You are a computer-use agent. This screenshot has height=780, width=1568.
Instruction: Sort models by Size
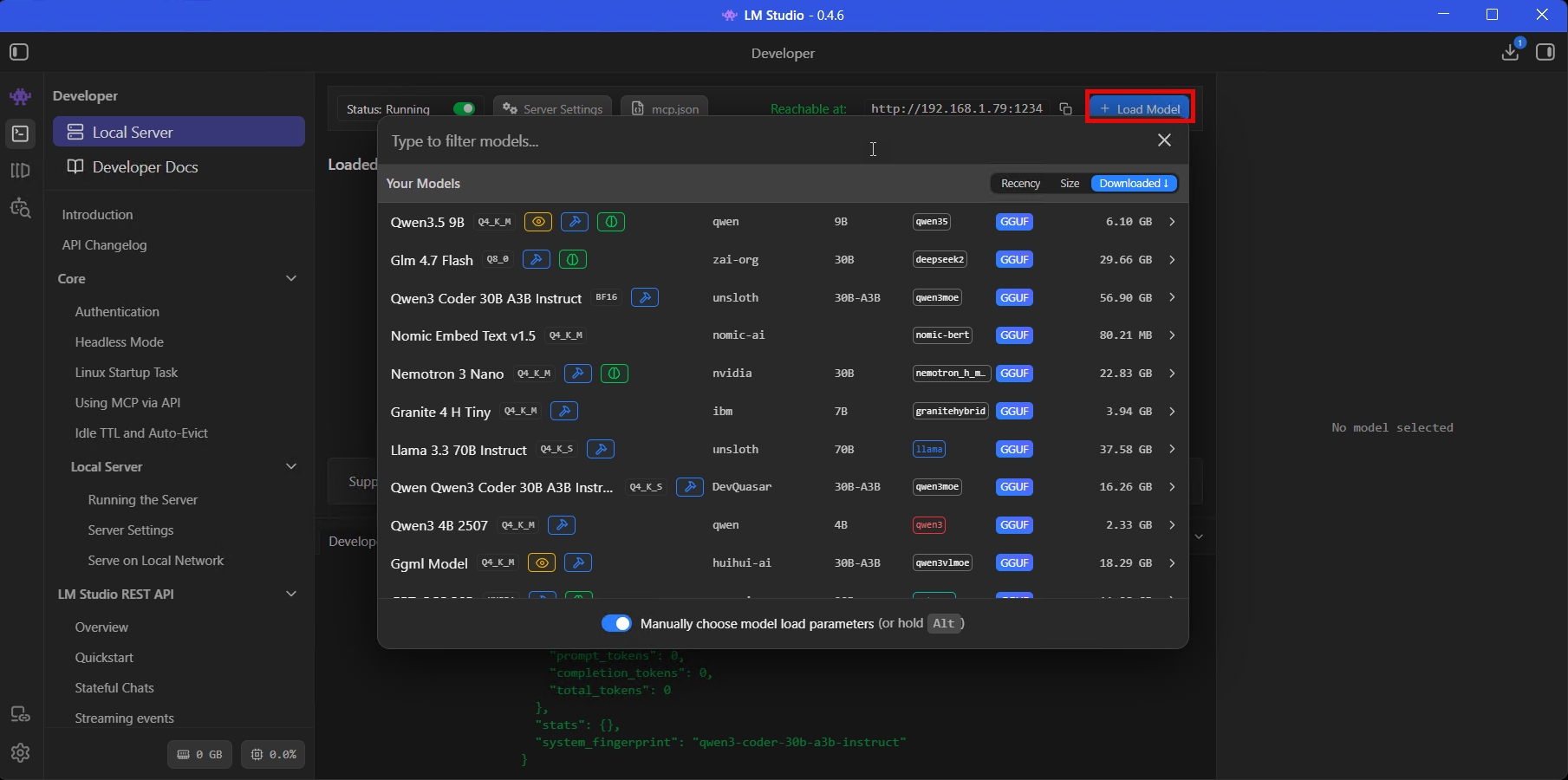[1070, 183]
